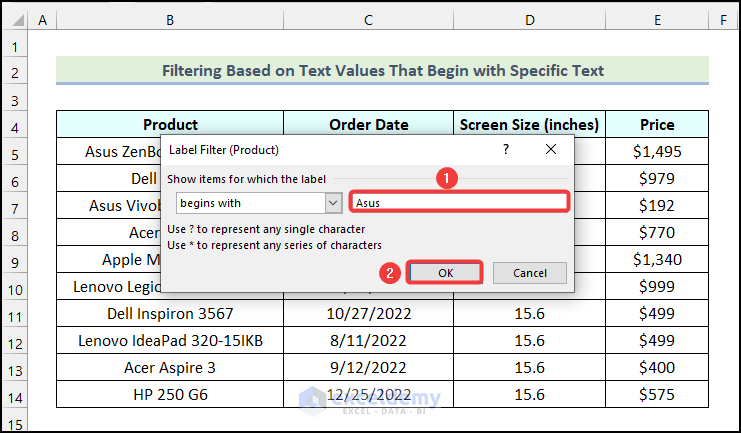Viewport: 741px width, 433px height.
Task: Click the OK button in dialog
Action: [445, 273]
